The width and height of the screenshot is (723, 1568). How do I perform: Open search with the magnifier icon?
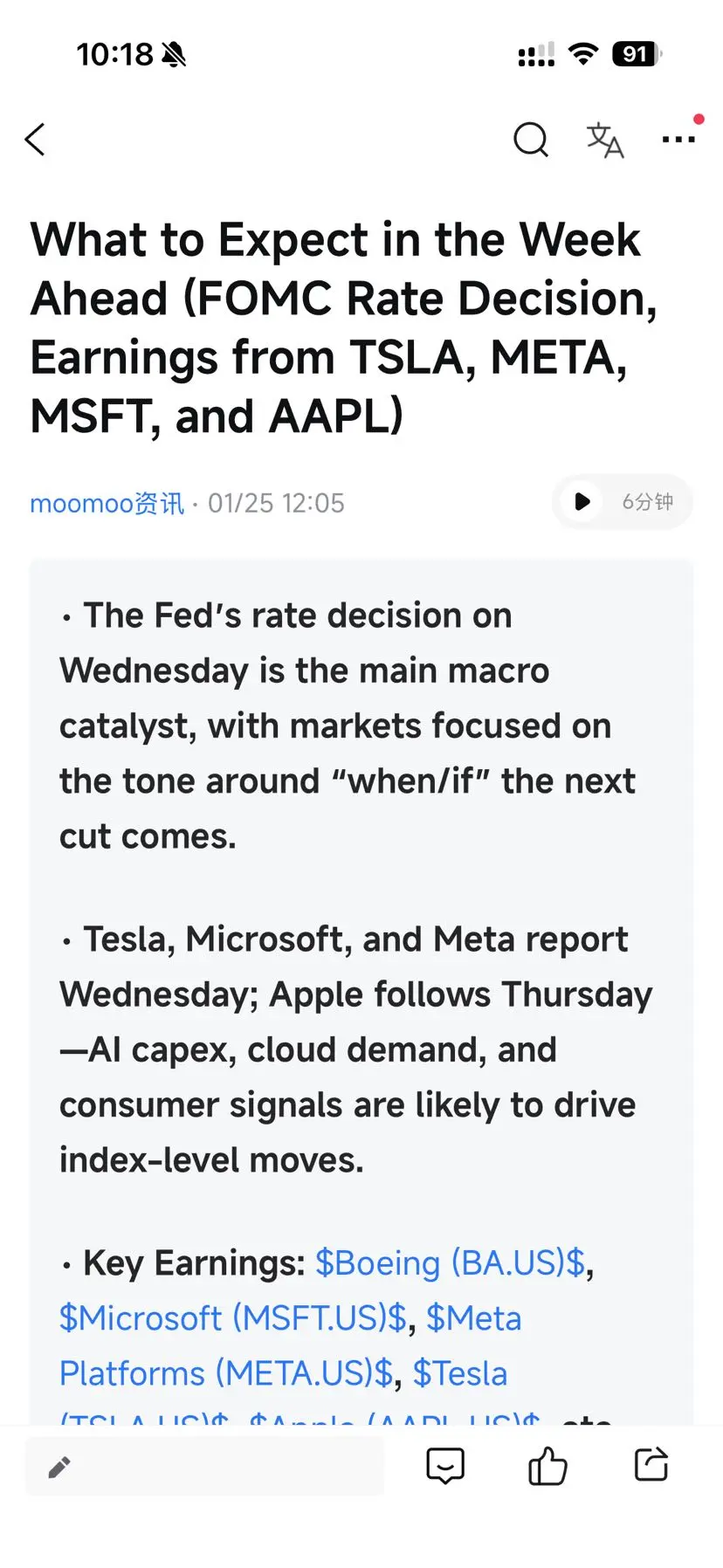tap(531, 140)
